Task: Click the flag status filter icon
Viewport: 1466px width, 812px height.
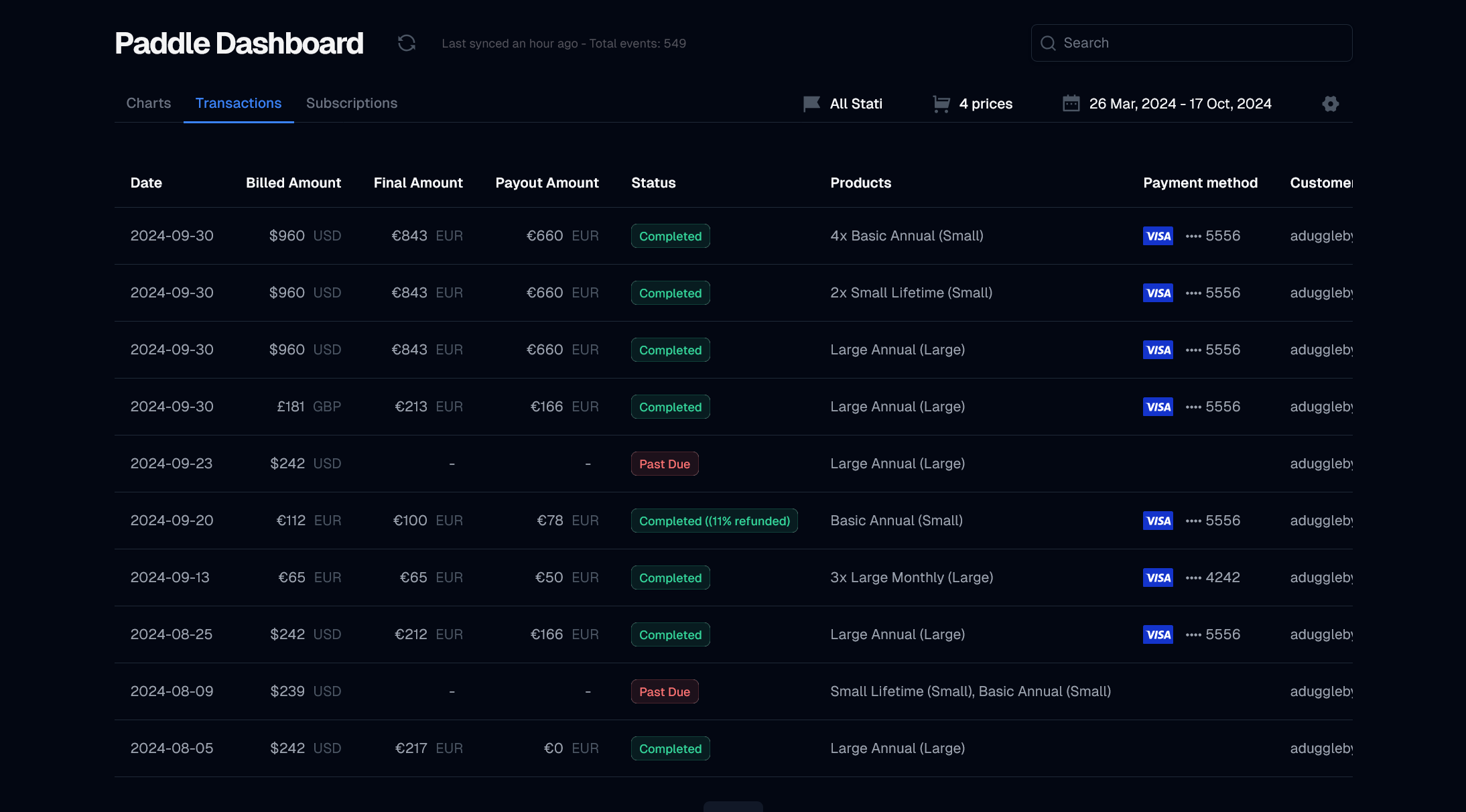Action: [x=811, y=104]
